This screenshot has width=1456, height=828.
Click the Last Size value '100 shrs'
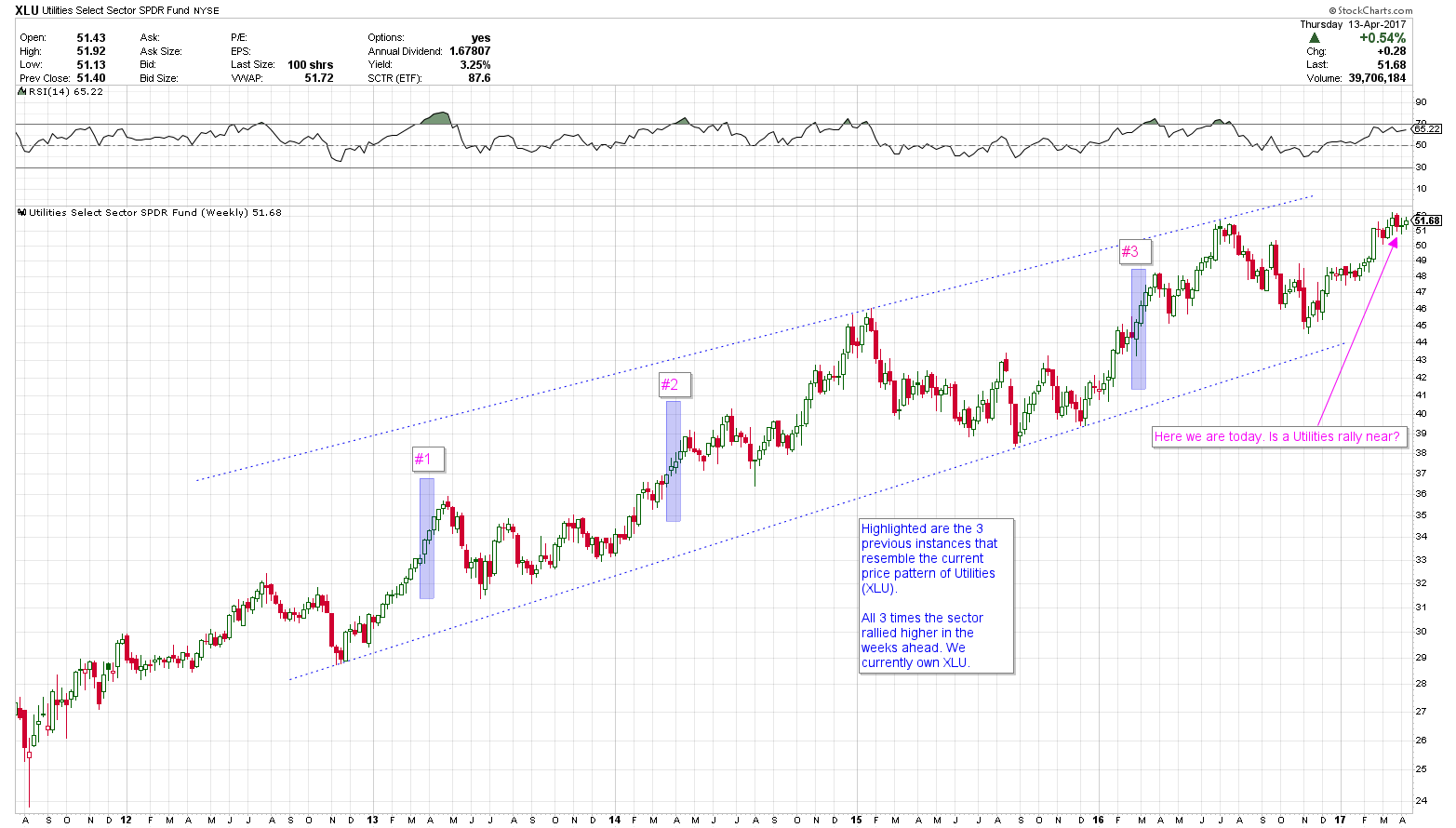[x=310, y=65]
